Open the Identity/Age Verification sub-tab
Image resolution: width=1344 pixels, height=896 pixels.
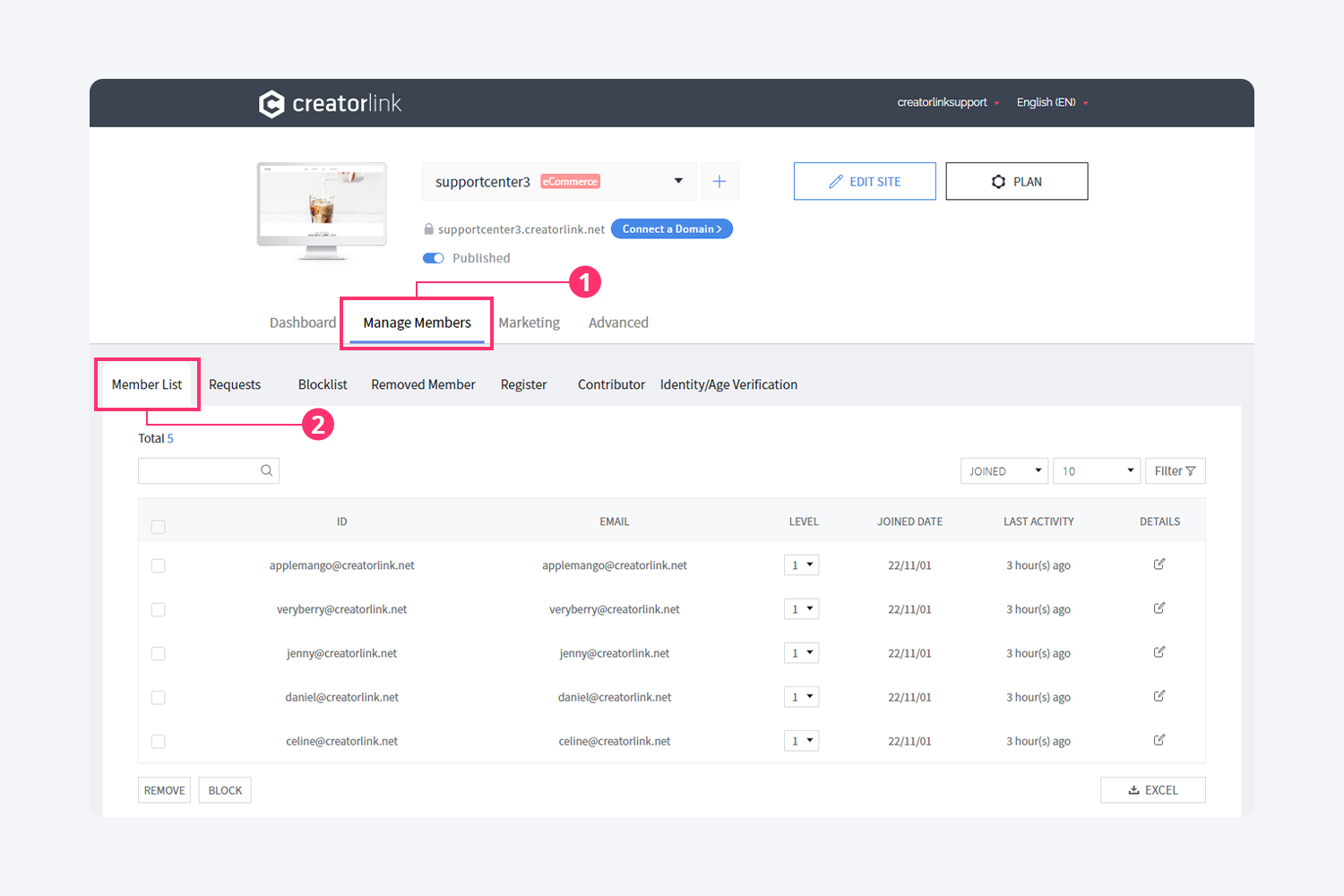coord(728,384)
